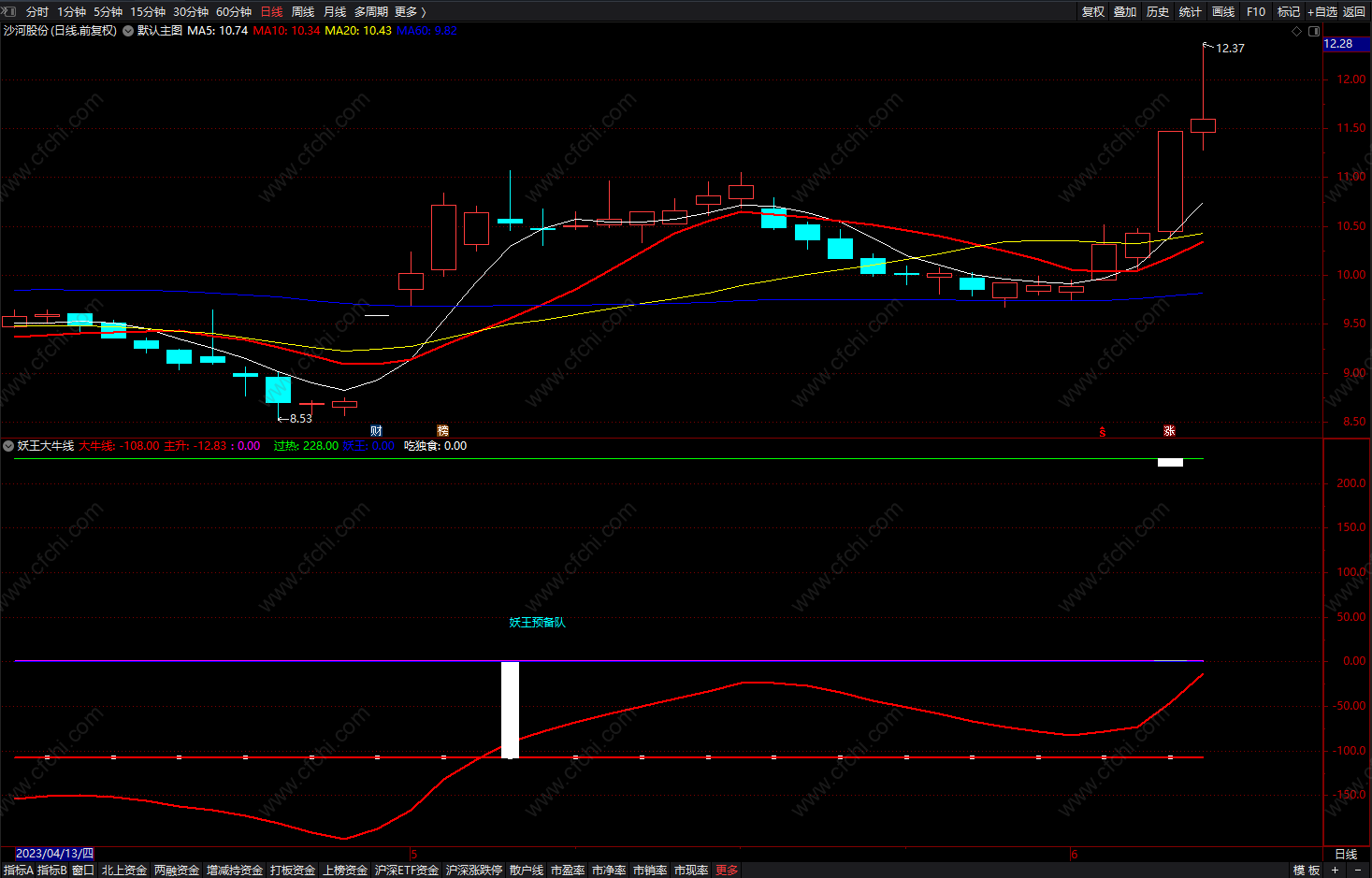This screenshot has height=878, width=1372.
Task: Click the 12.28 current price tag
Action: point(1347,44)
